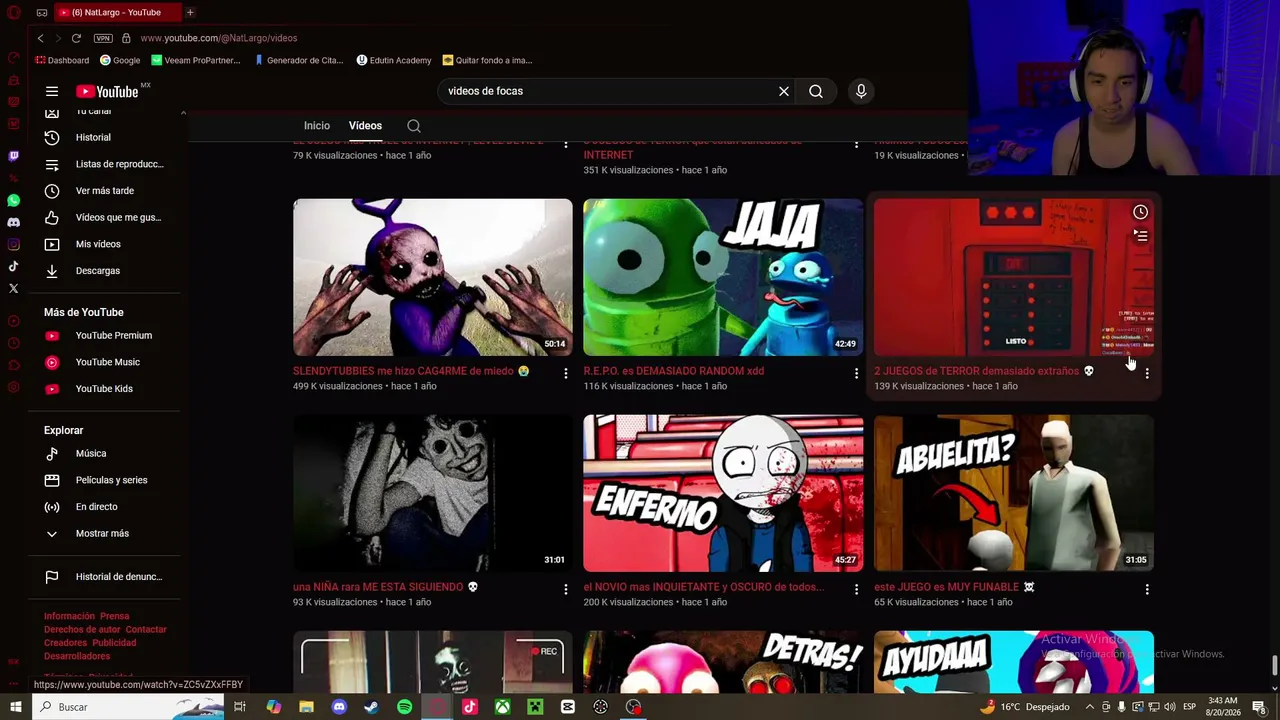Screen dimensions: 1280x720
Task: Reload the page with the refresh button
Action: pos(76,38)
